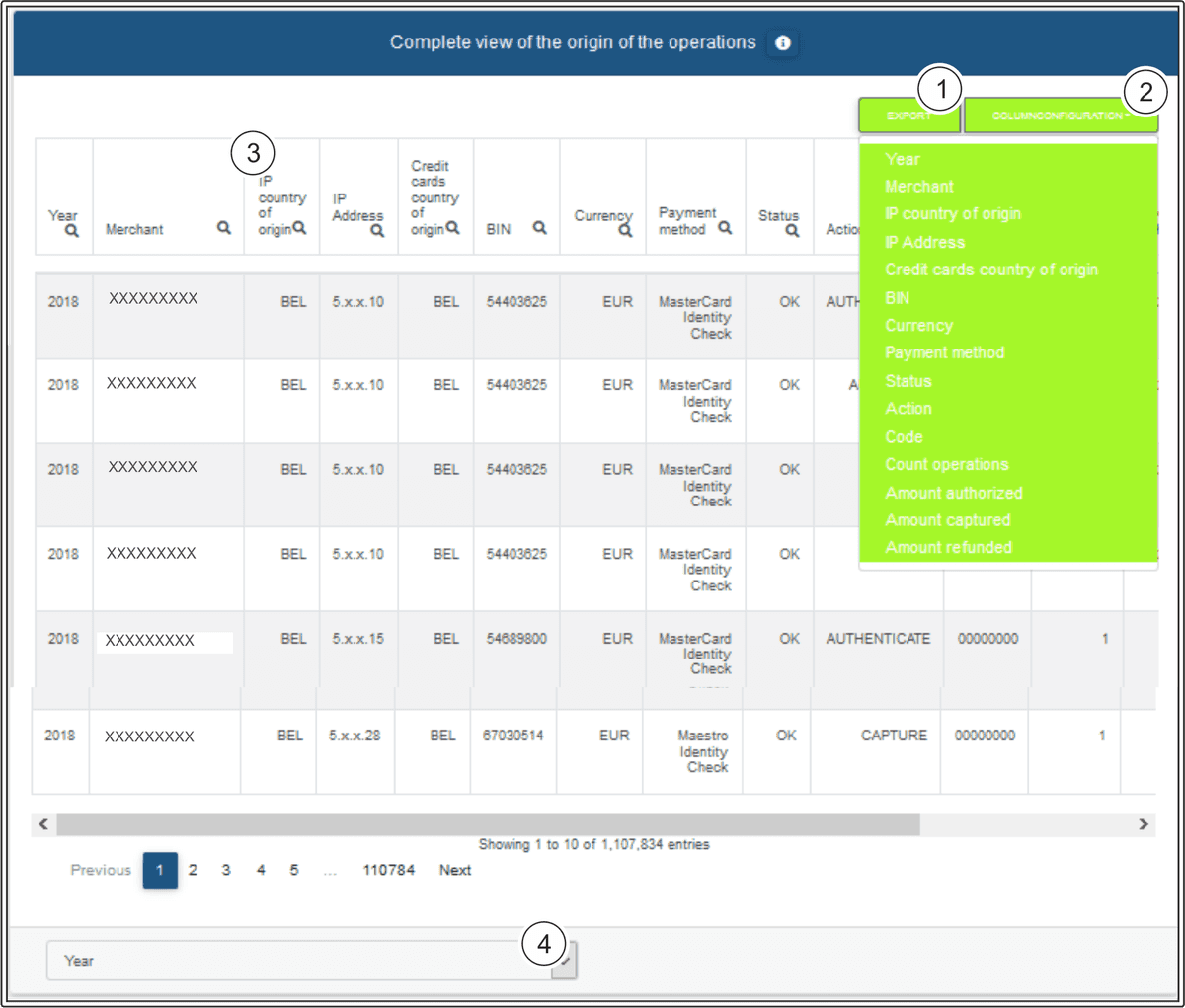Click the Status column search icon
The height and width of the screenshot is (1008, 1185).
coord(792,231)
